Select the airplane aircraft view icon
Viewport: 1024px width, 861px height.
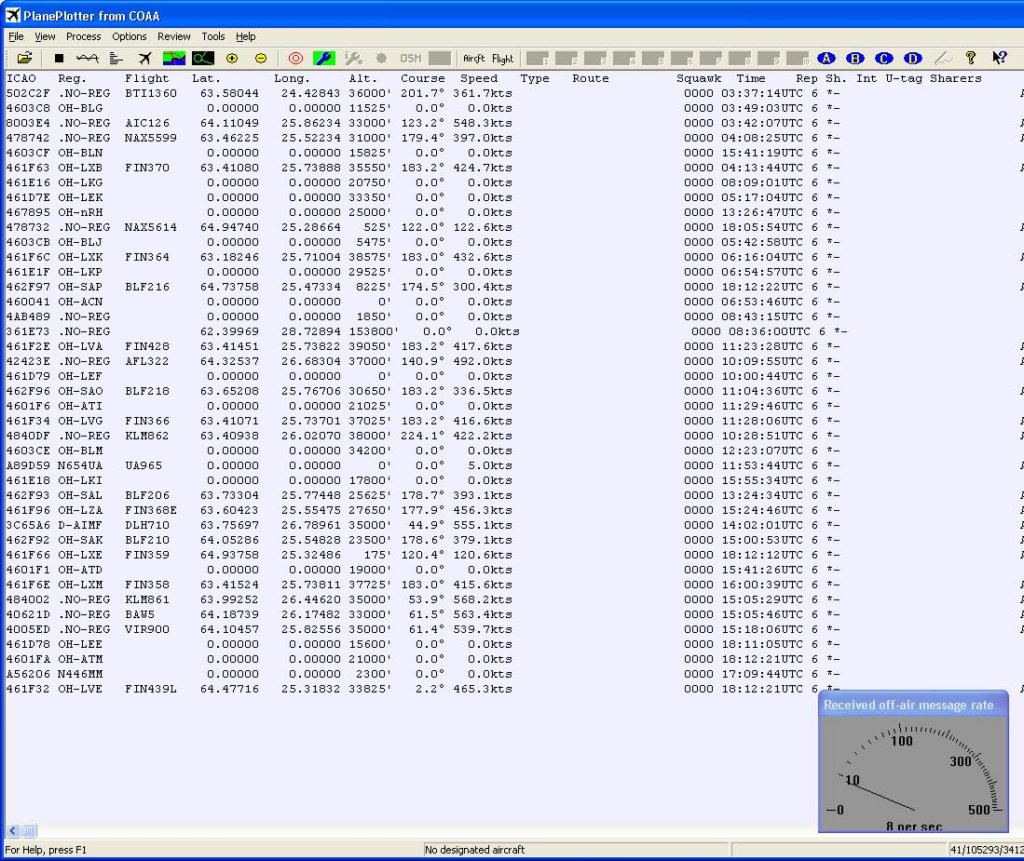[x=145, y=59]
